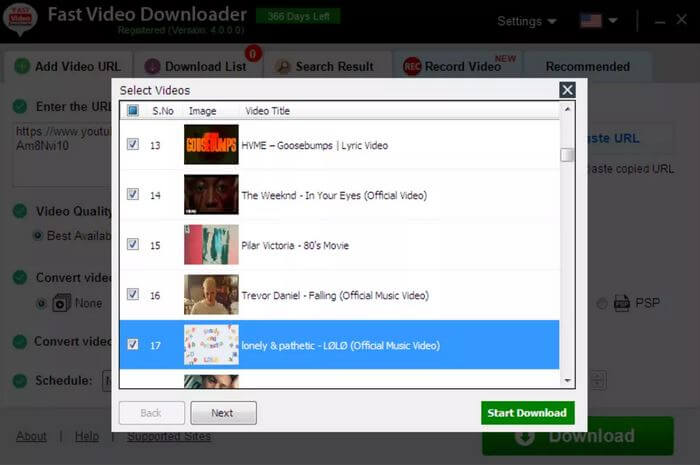This screenshot has height=465, width=700.
Task: Open the Help link
Action: (87, 436)
